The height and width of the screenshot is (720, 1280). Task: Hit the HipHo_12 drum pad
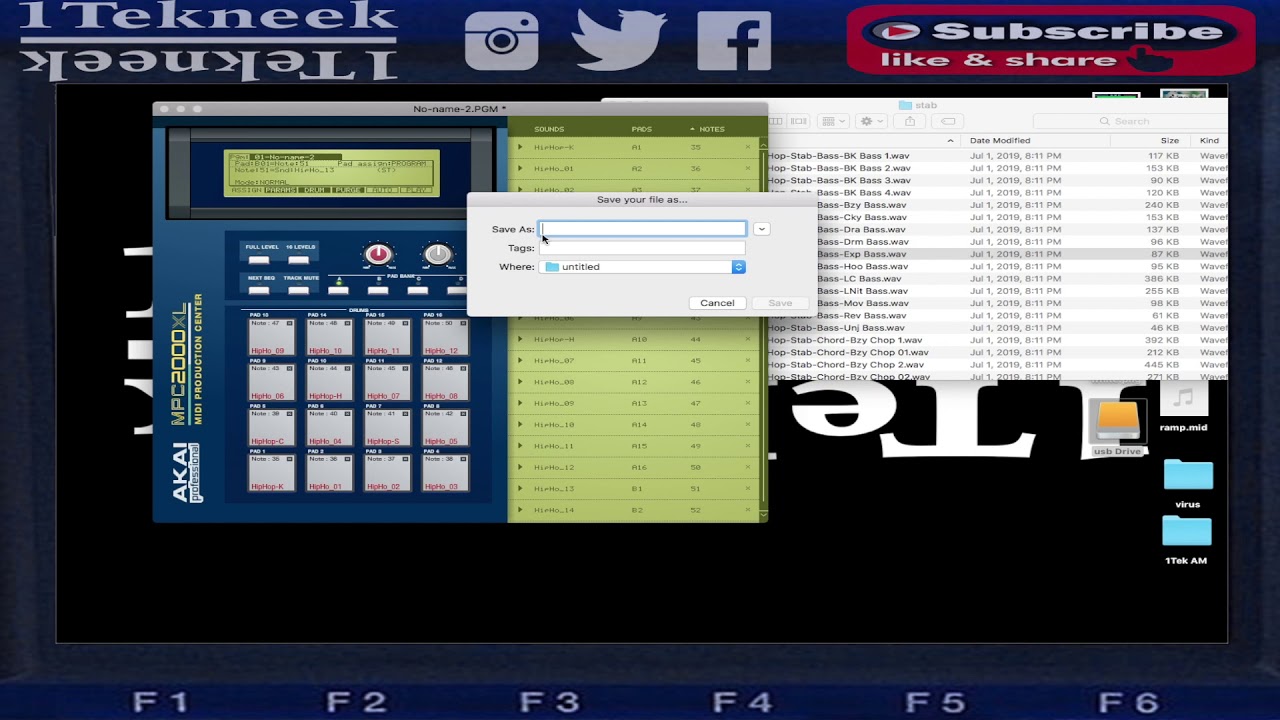(x=444, y=337)
